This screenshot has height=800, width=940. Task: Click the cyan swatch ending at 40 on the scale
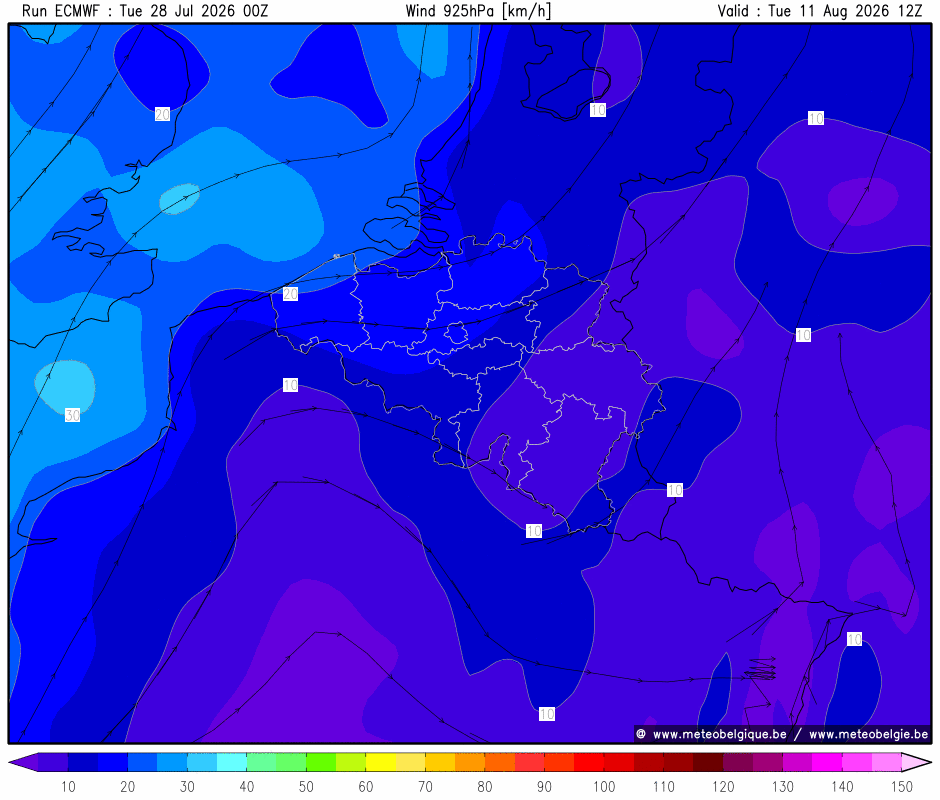pyautogui.click(x=231, y=762)
